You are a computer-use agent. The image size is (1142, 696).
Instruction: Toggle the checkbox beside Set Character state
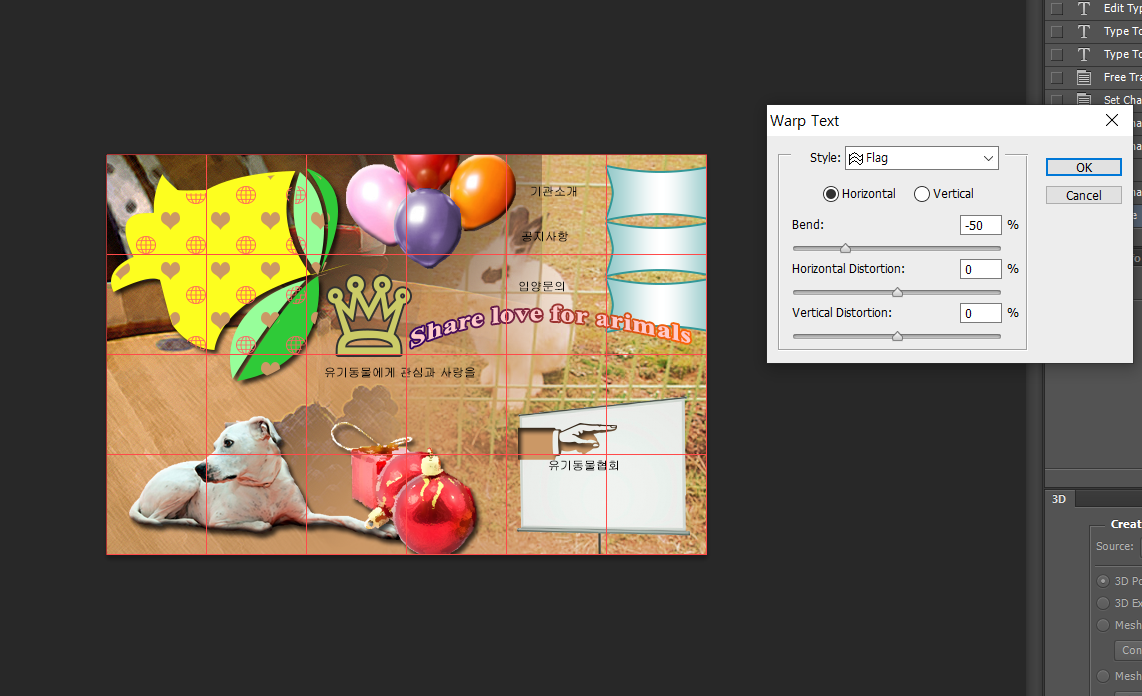coord(1056,100)
